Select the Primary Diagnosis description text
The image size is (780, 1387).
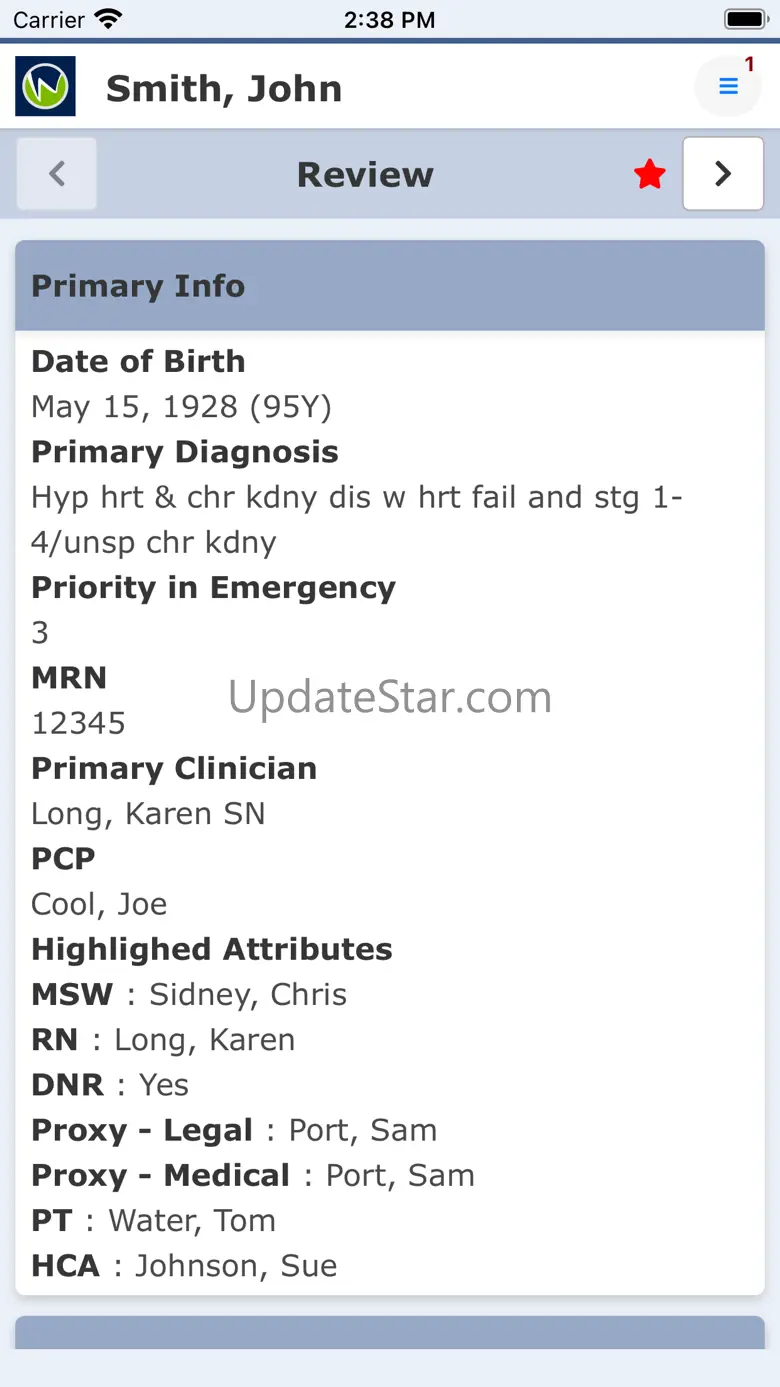coord(356,519)
